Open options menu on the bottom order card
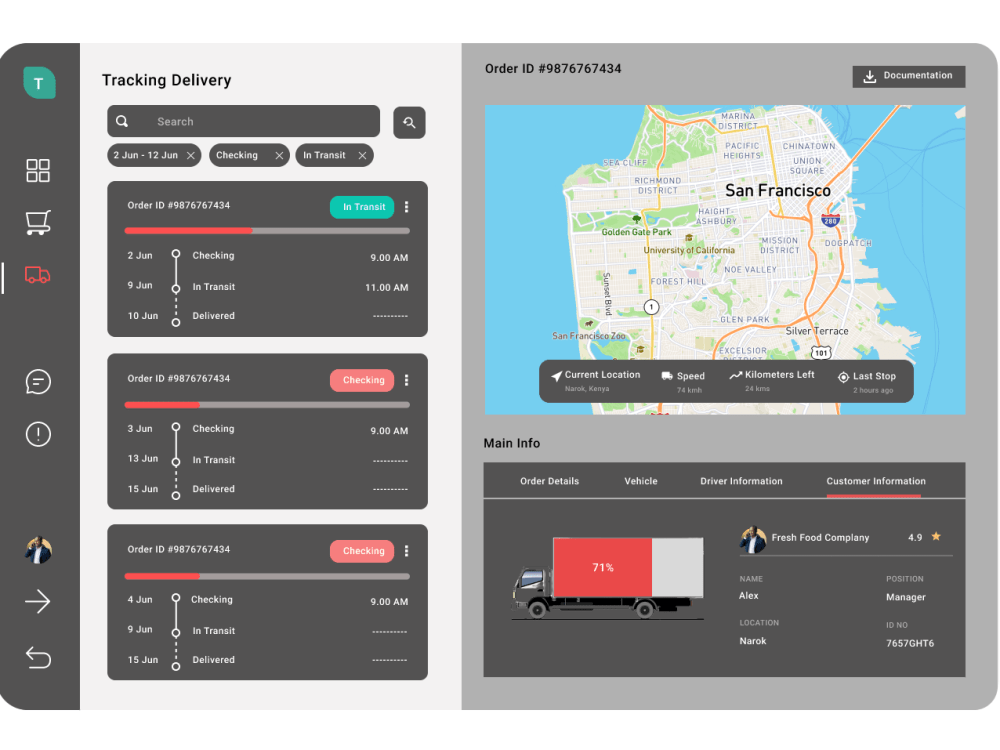This screenshot has height=750, width=1000. [407, 549]
